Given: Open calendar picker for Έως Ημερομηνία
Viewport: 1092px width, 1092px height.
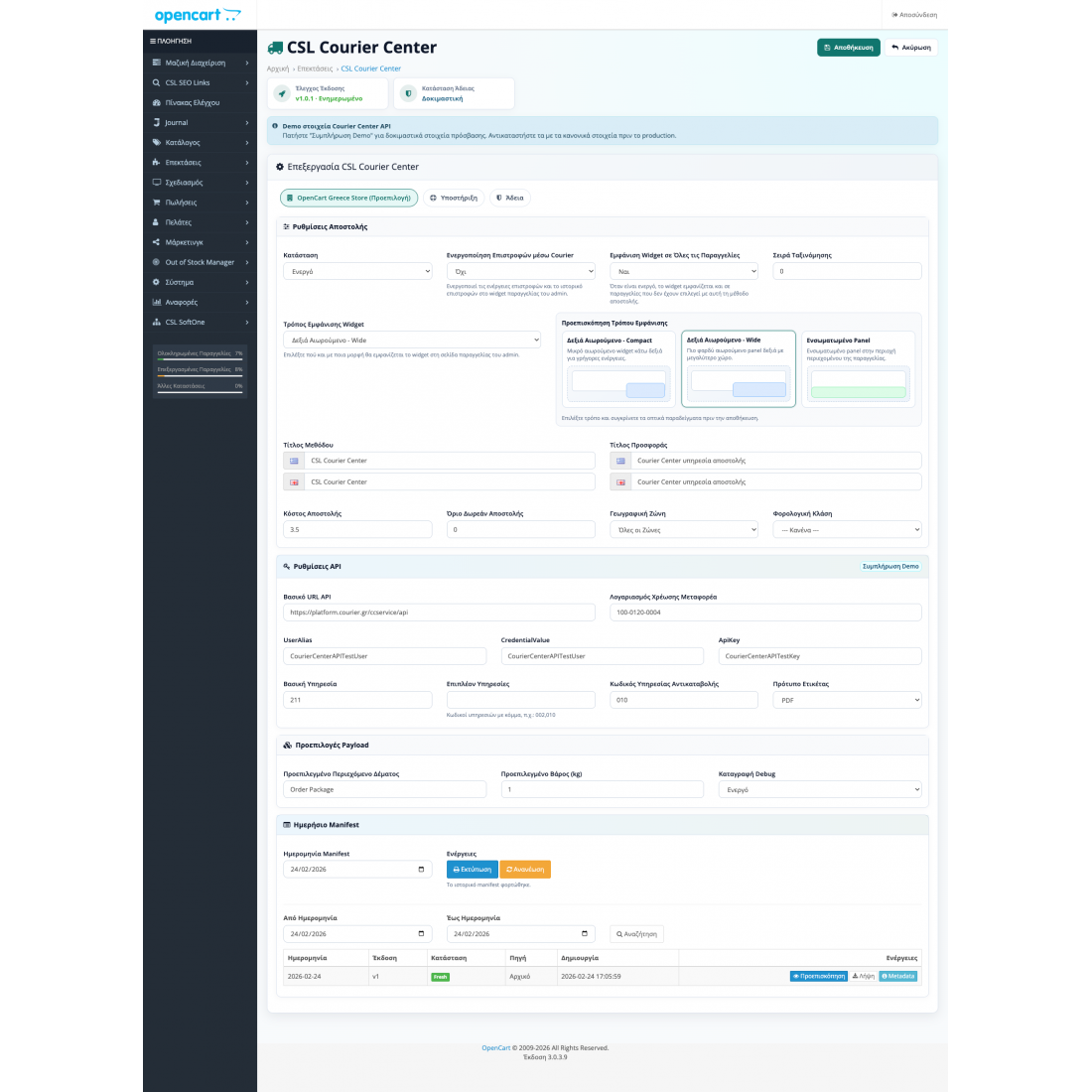Looking at the screenshot, I should [585, 934].
